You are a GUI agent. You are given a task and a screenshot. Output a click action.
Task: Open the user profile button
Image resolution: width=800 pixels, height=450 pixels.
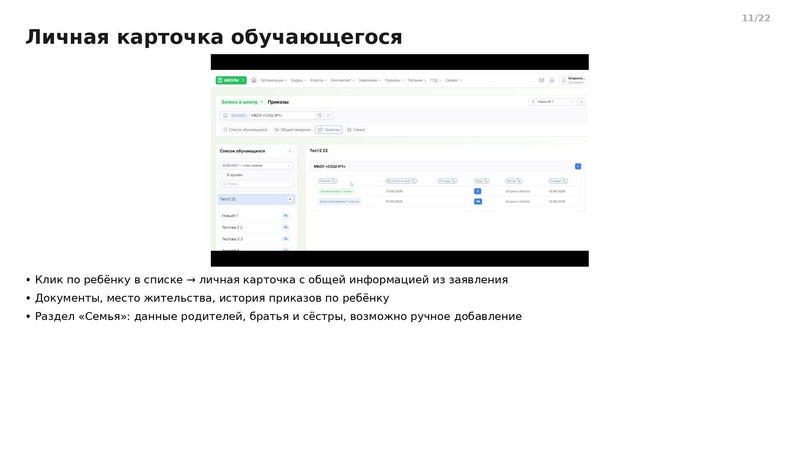pyautogui.click(x=573, y=80)
